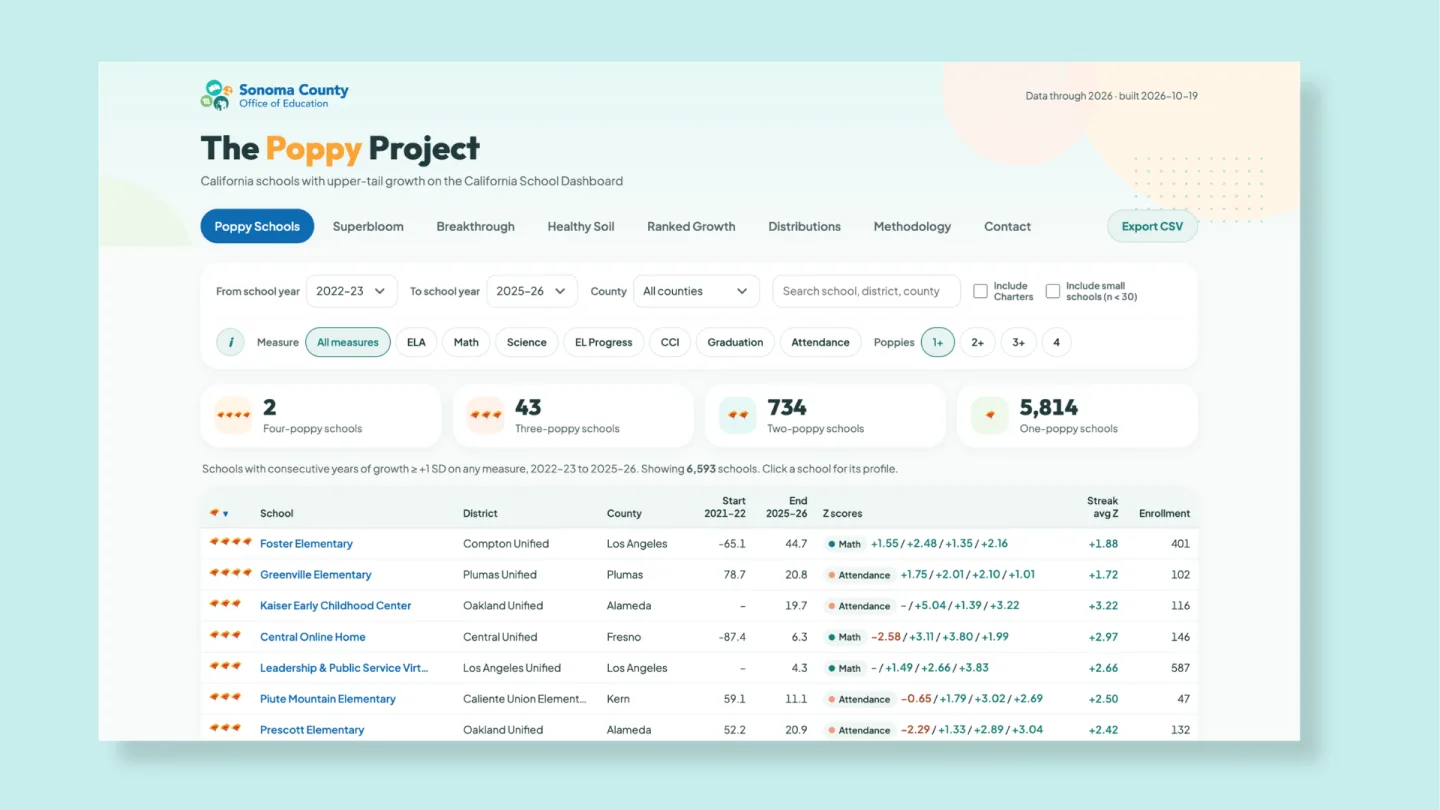1440x810 pixels.
Task: Select the Poppy Schools tab
Action: 257,226
